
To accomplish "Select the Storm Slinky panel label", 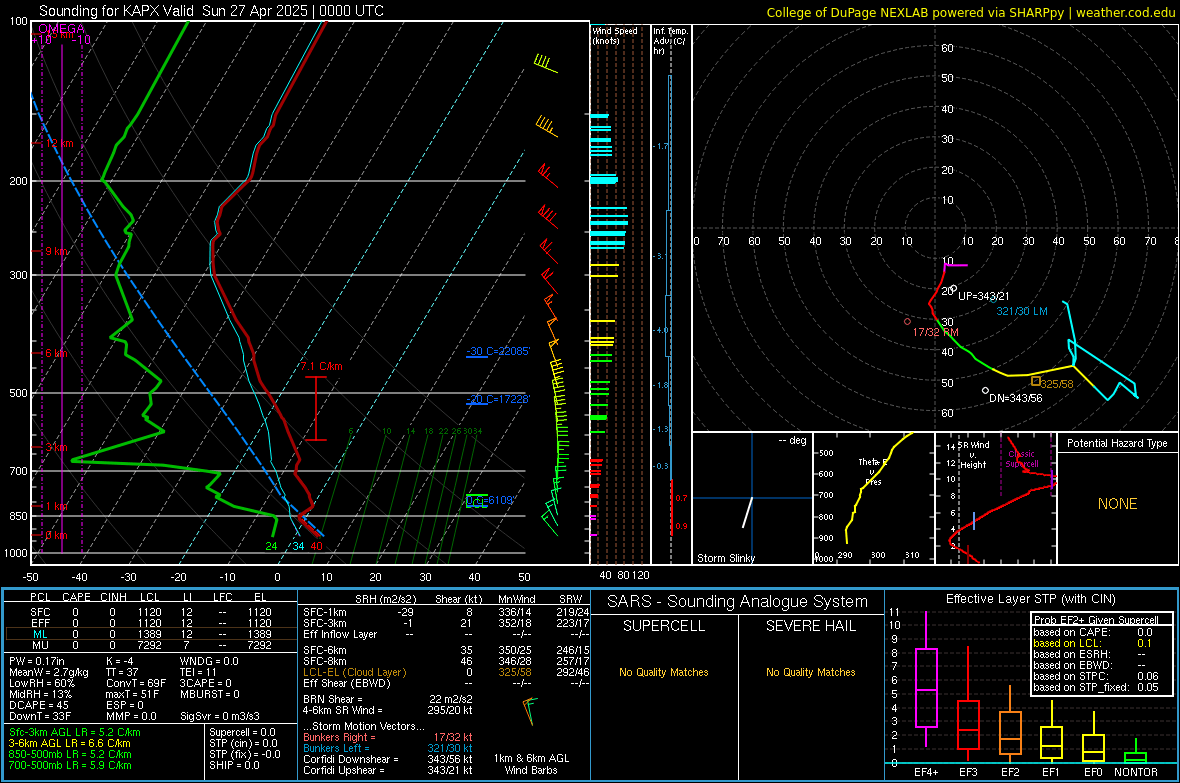I will click(725, 558).
